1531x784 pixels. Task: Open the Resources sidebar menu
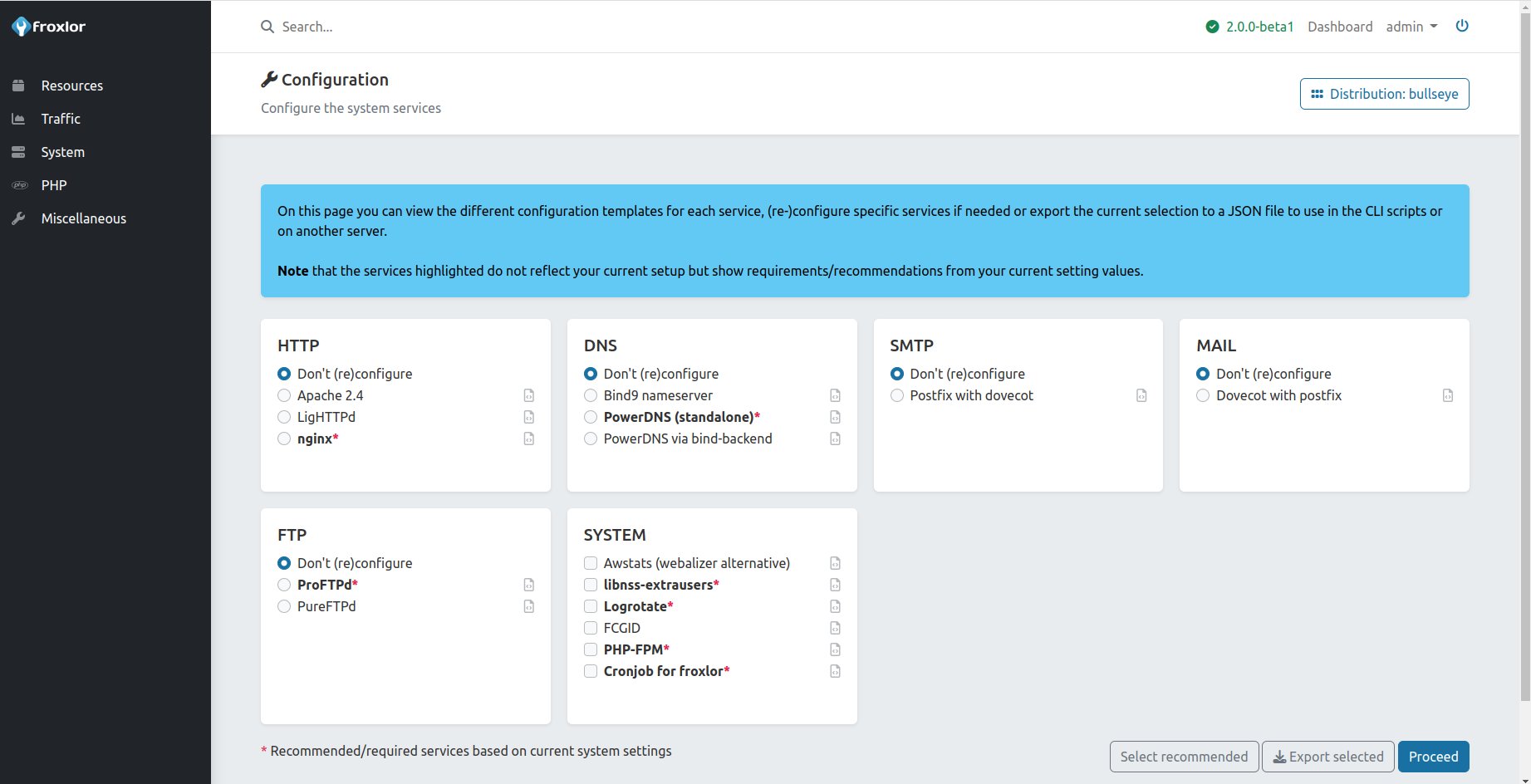click(x=71, y=86)
